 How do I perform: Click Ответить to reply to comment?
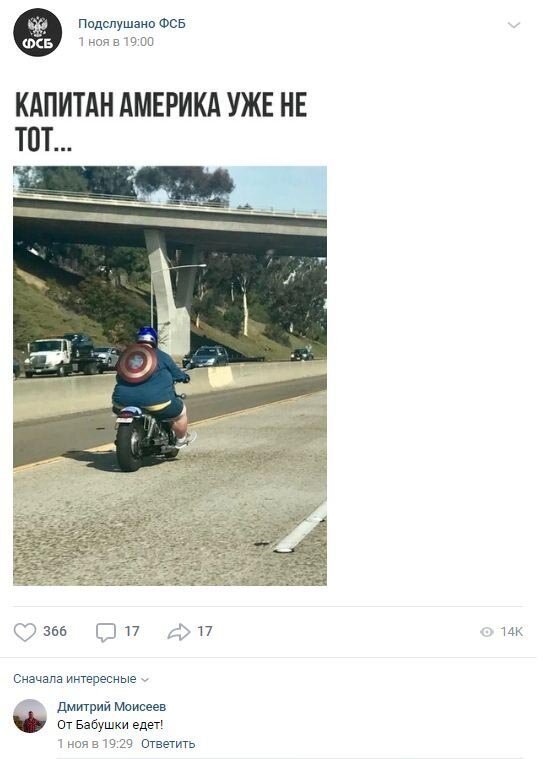coord(168,744)
